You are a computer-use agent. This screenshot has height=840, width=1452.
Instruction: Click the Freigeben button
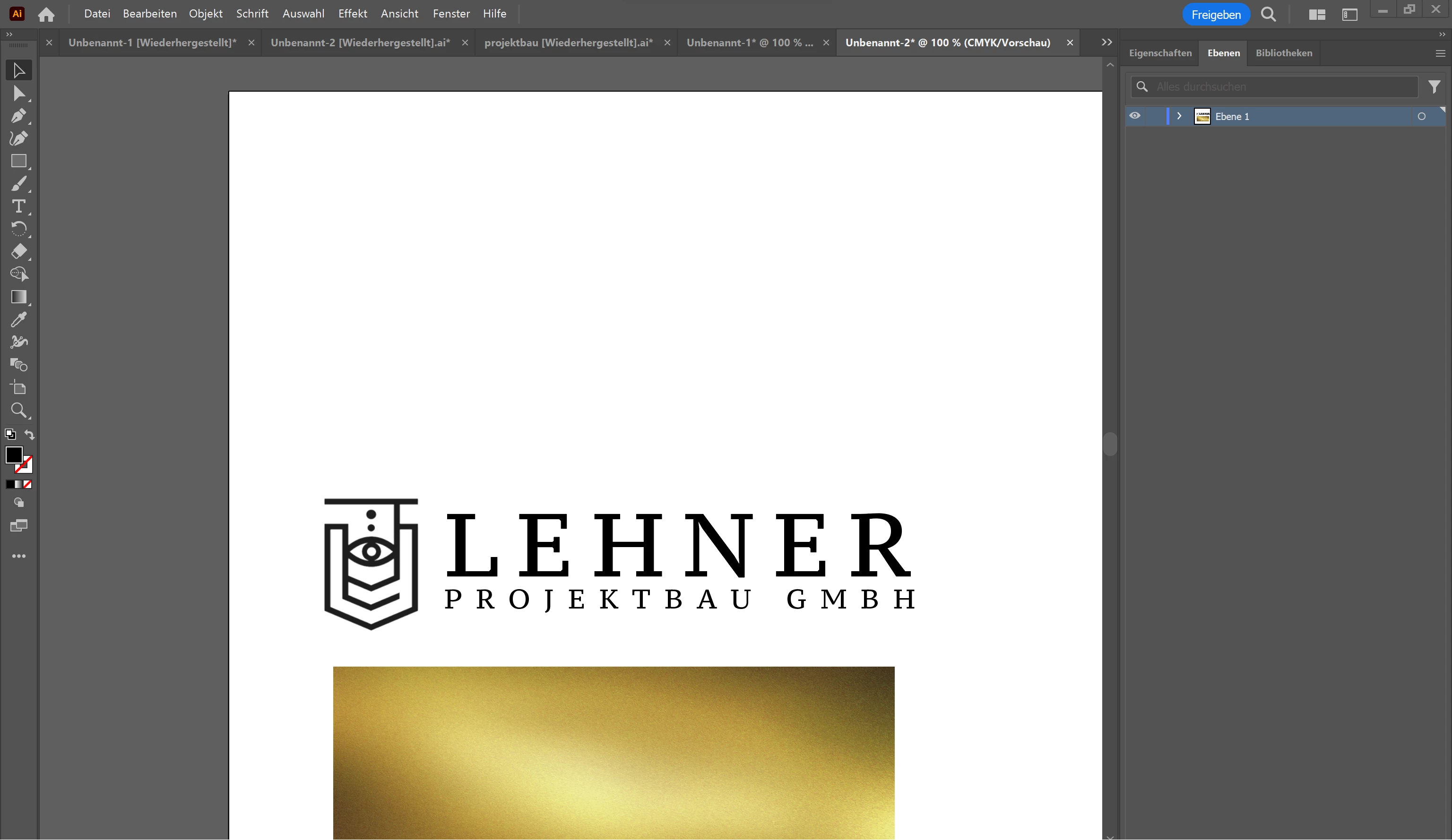(x=1216, y=14)
